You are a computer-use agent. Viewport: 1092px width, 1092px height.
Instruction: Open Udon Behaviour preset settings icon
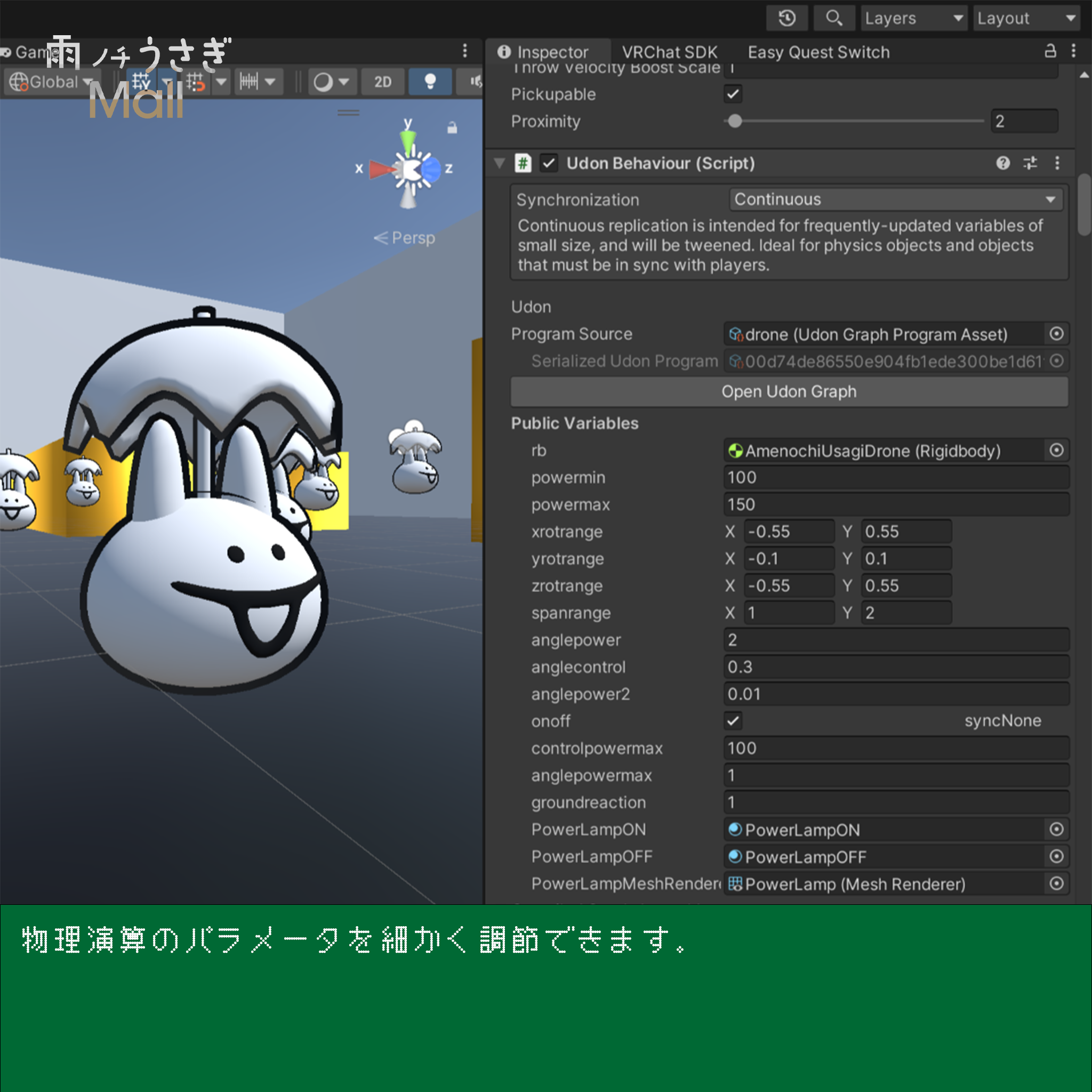coord(1030,163)
